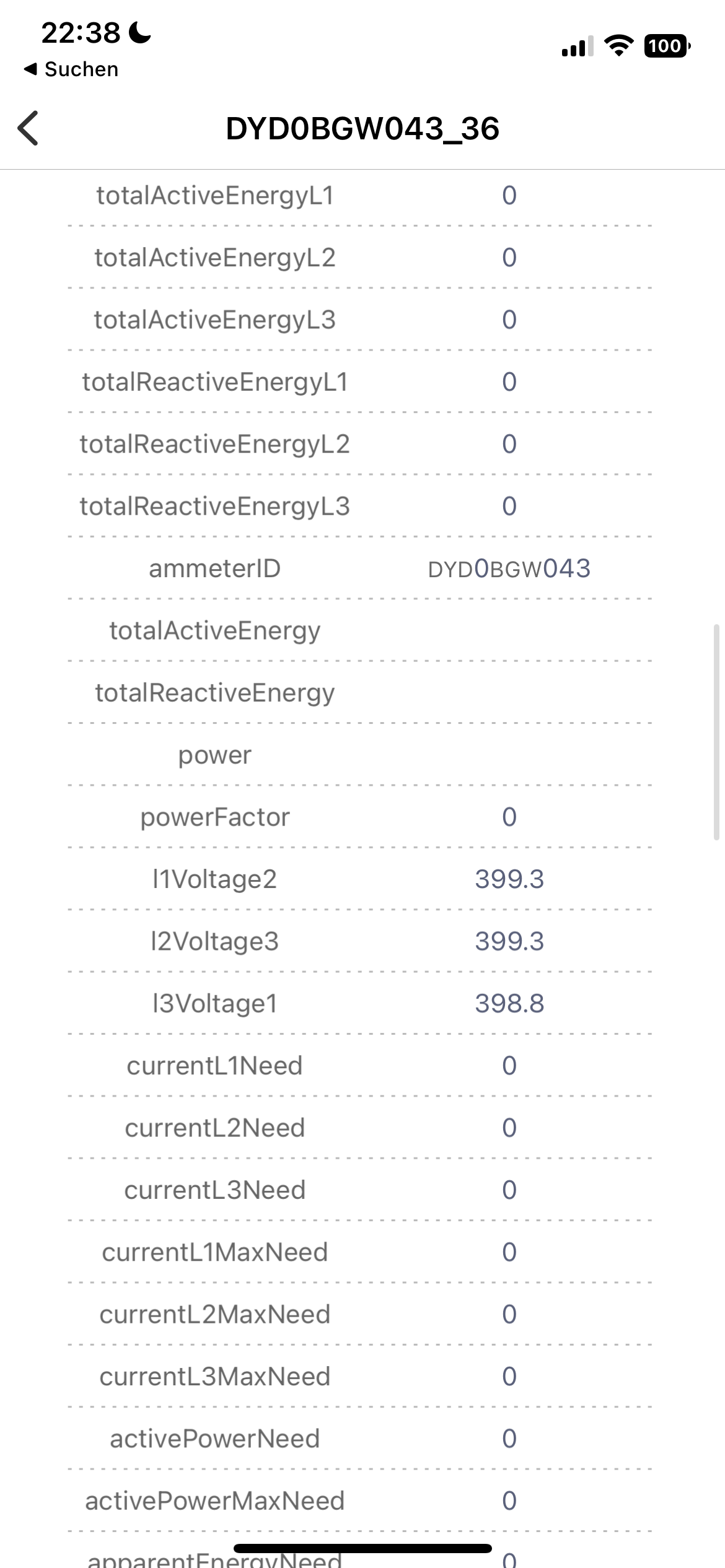Click the vertical scrollbar indicator

(x=716, y=732)
